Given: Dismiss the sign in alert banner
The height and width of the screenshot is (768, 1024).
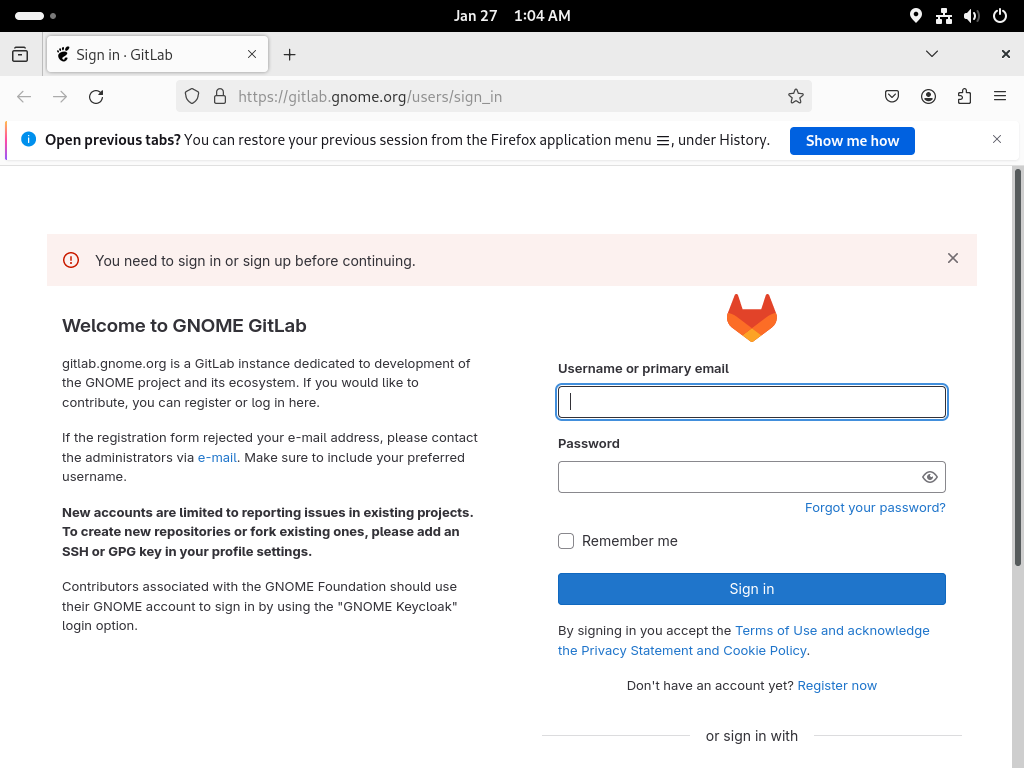Looking at the screenshot, I should pos(953,259).
